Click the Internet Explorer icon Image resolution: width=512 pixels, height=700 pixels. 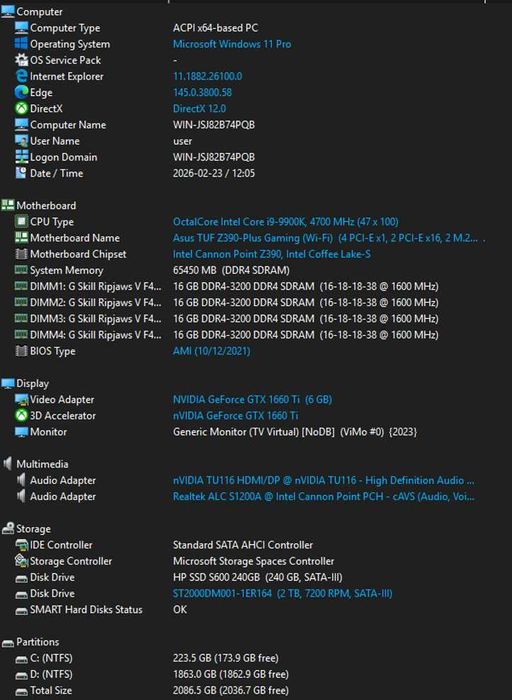pos(21,76)
